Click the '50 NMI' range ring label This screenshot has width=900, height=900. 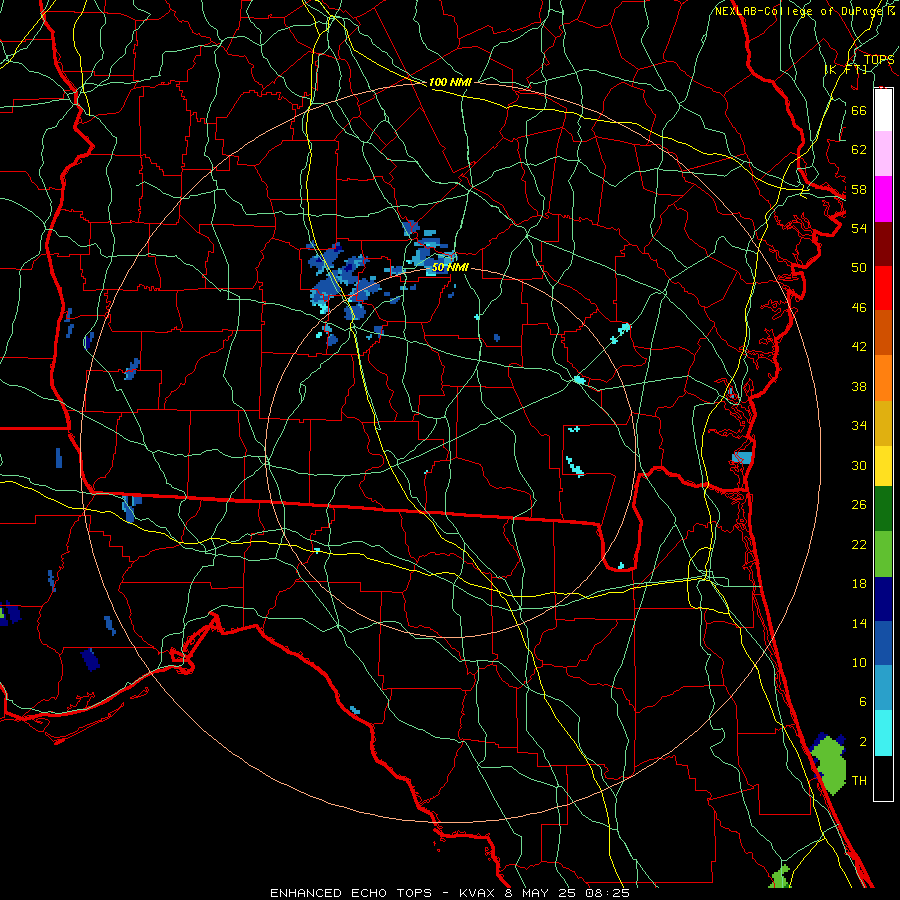coord(450,267)
